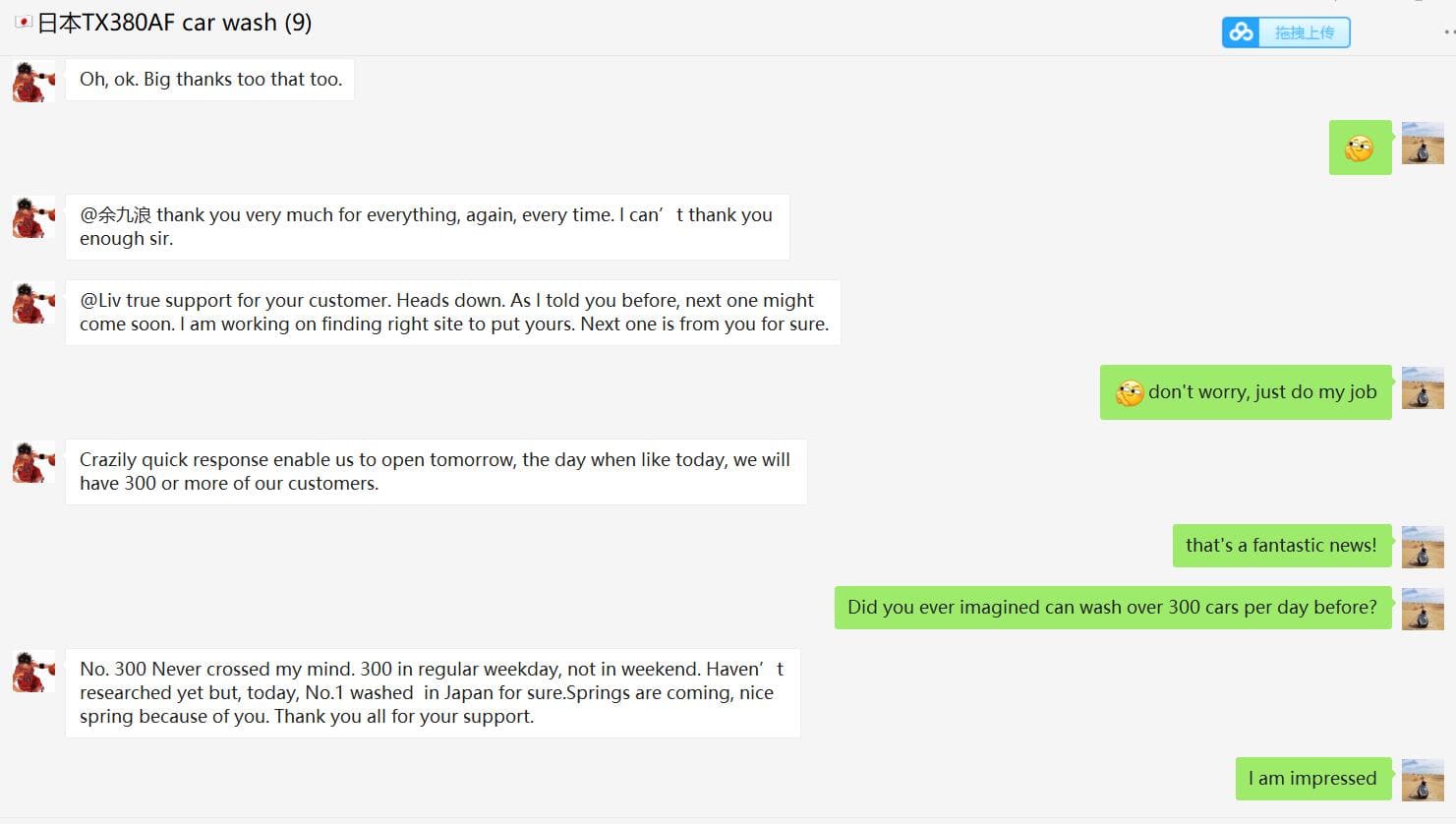Click avatar beside '@Liv true support' message

pos(33,303)
